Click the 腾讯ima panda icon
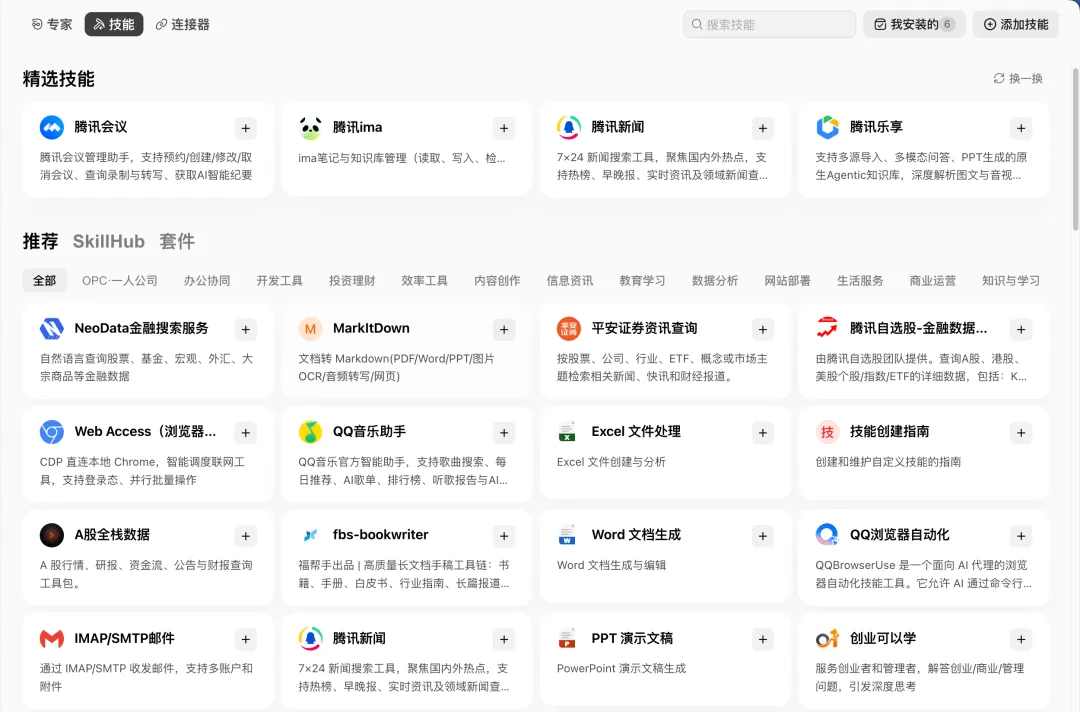The width and height of the screenshot is (1080, 712). (310, 127)
